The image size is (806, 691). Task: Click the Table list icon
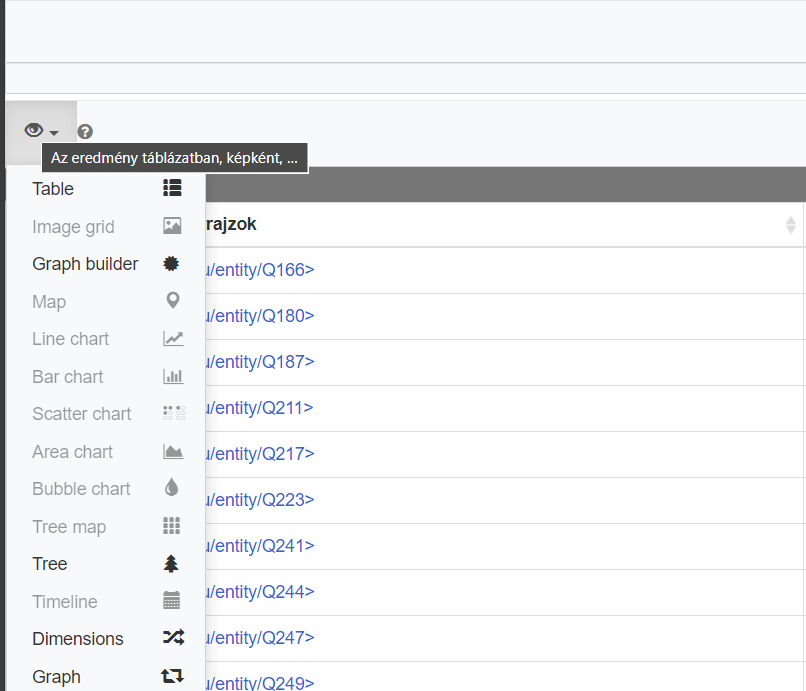tap(172, 188)
